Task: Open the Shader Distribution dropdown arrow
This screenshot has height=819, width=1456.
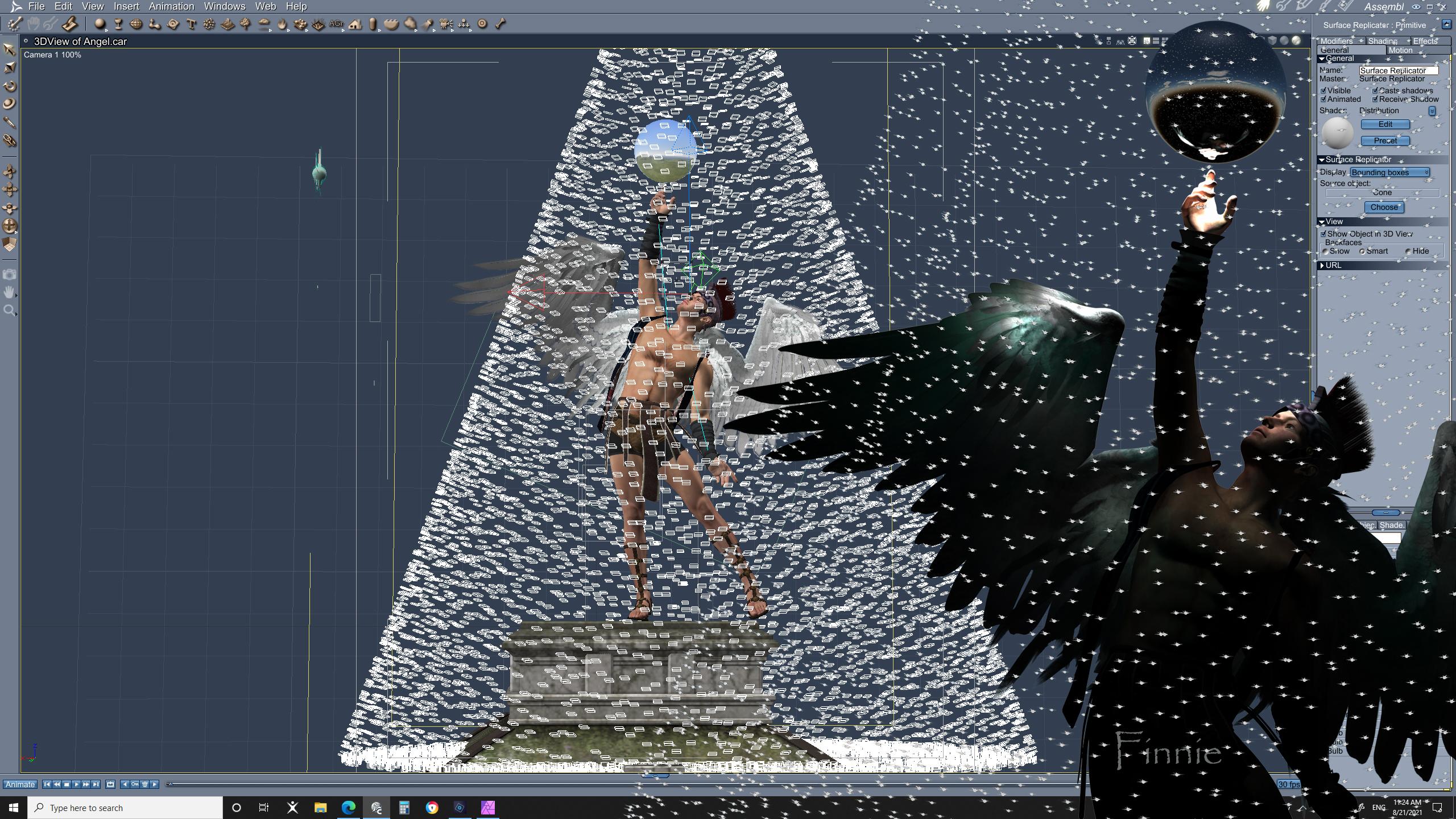Action: point(1432,111)
